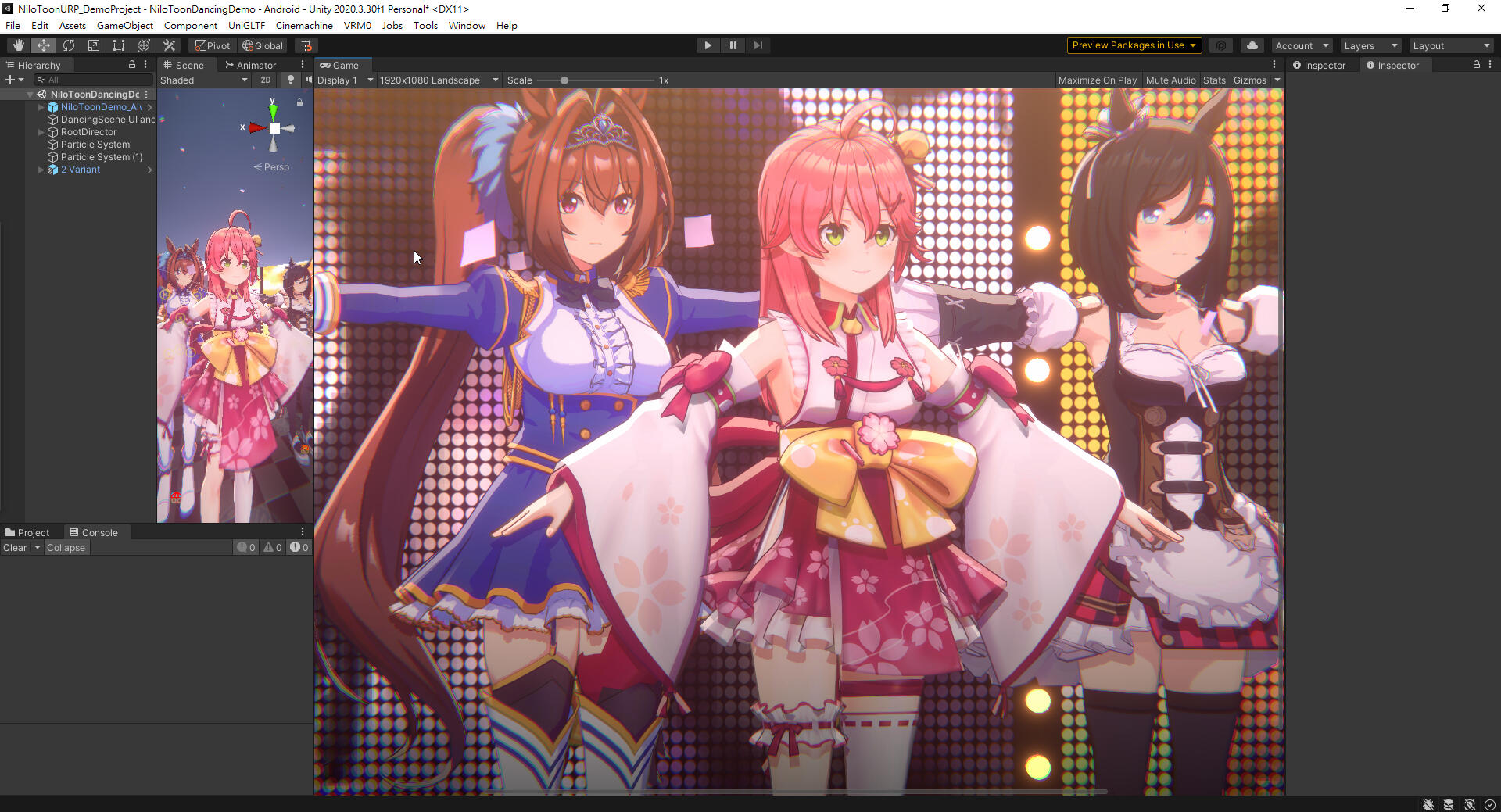This screenshot has height=812, width=1501.
Task: Open the Clear options dropdown arrow
Action: (x=37, y=547)
